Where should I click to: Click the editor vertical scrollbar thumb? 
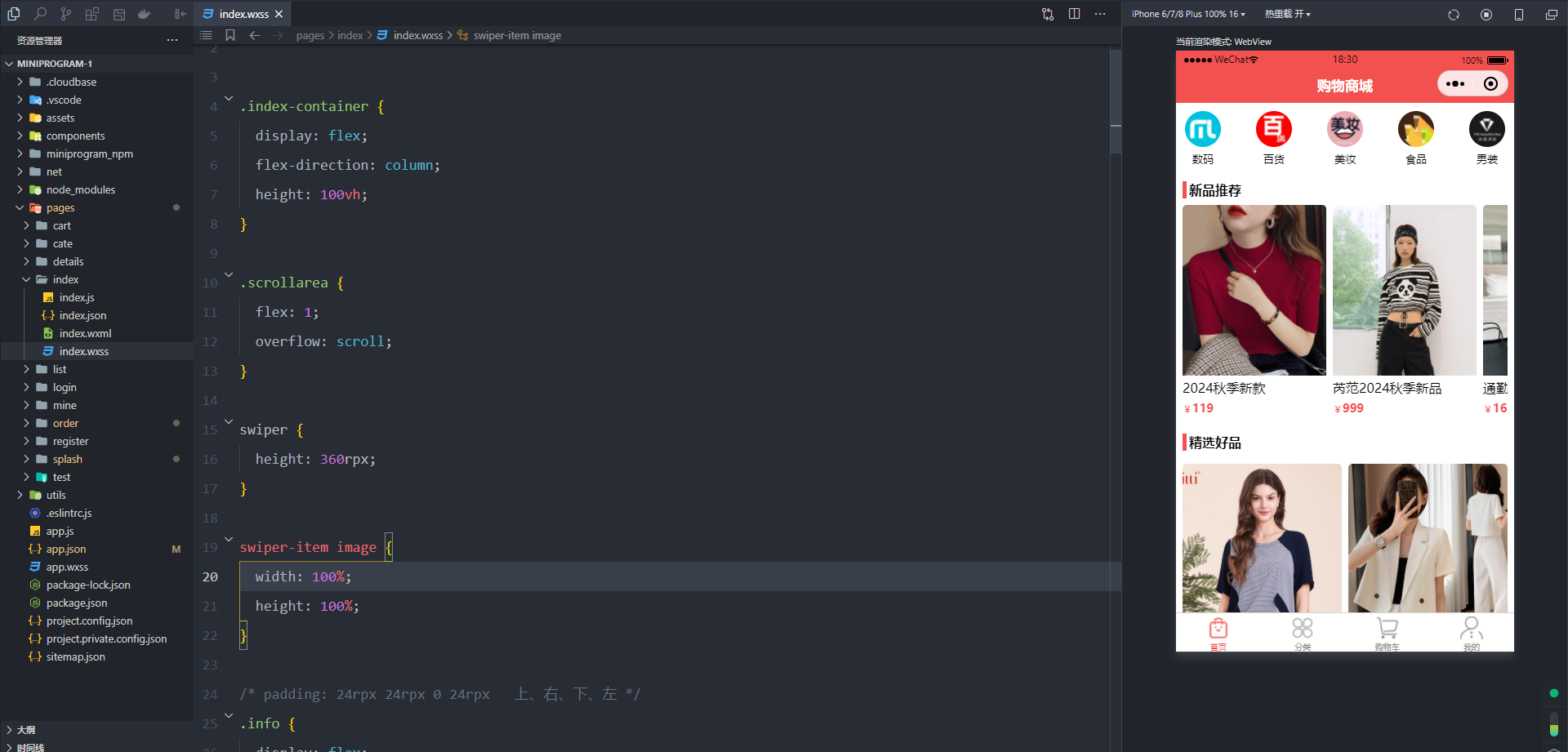(1116, 101)
